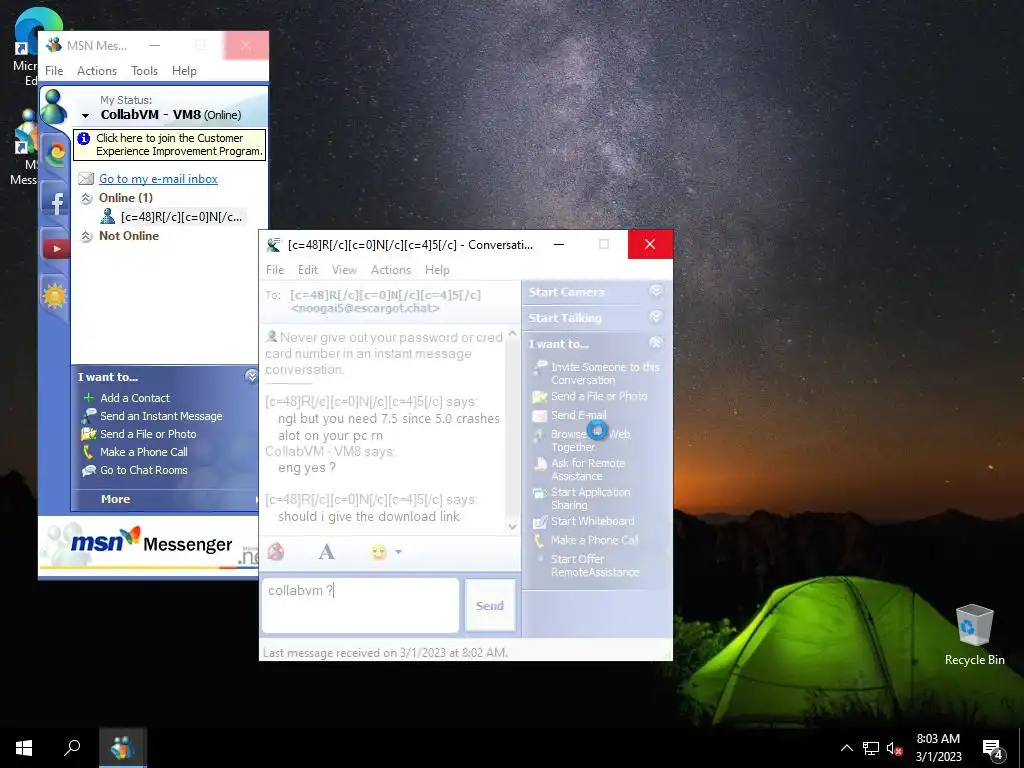This screenshot has width=1024, height=768.
Task: Click the Make a Phone Call icon in the main window
Action: [x=88, y=452]
